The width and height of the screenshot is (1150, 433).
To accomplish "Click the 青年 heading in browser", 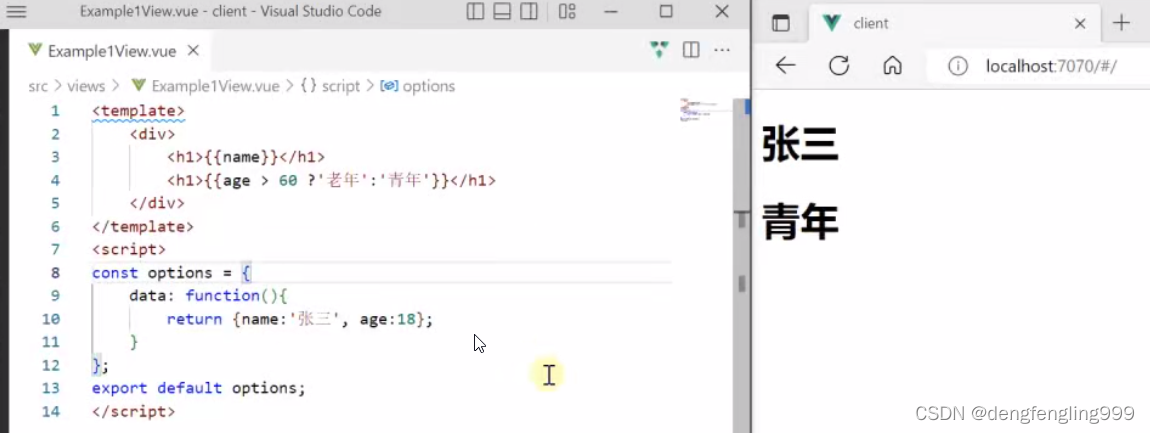I will (800, 222).
